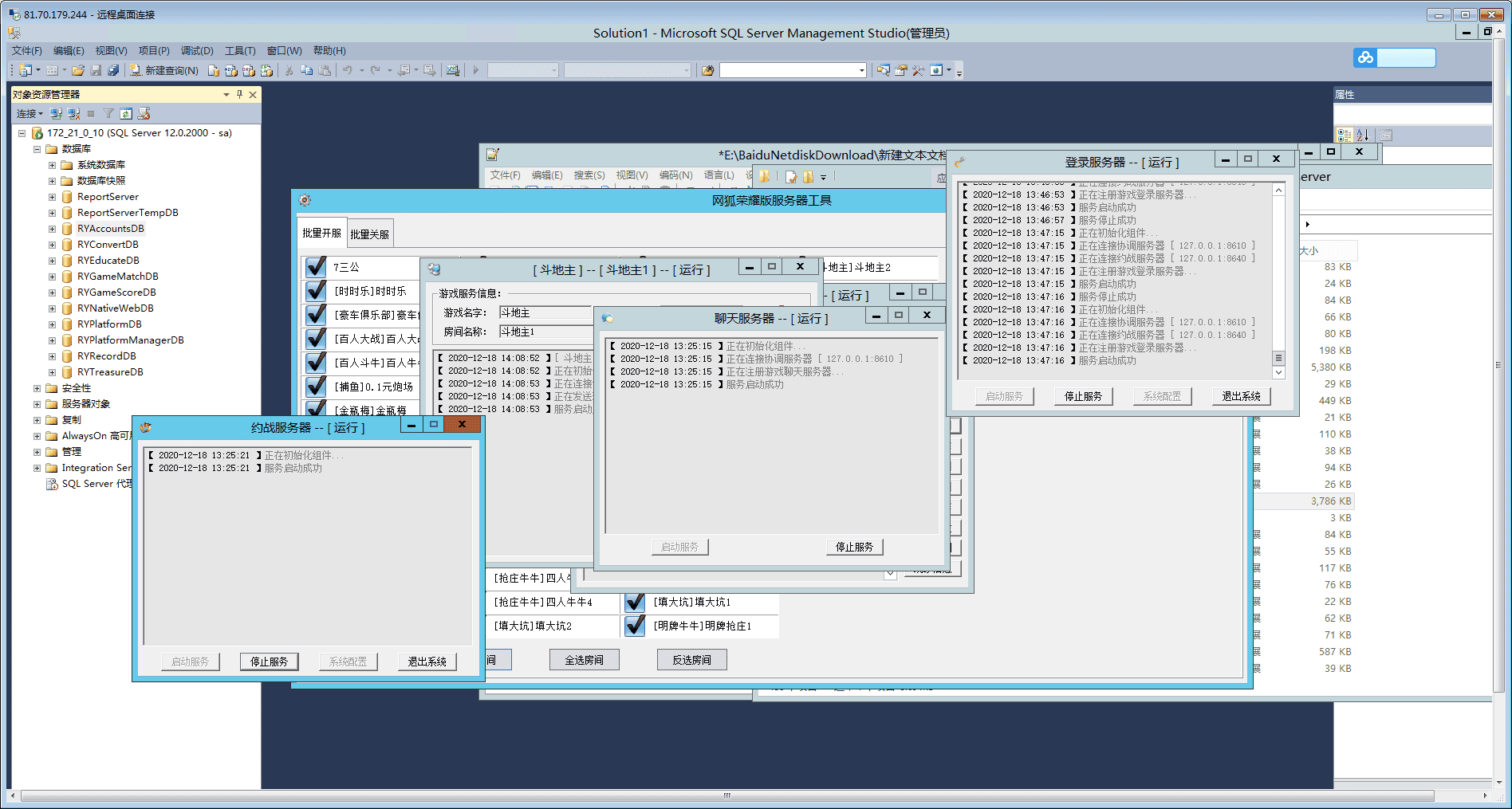Click the cloud icon at top right
Viewport: 1512px width, 809px height.
tap(1366, 57)
